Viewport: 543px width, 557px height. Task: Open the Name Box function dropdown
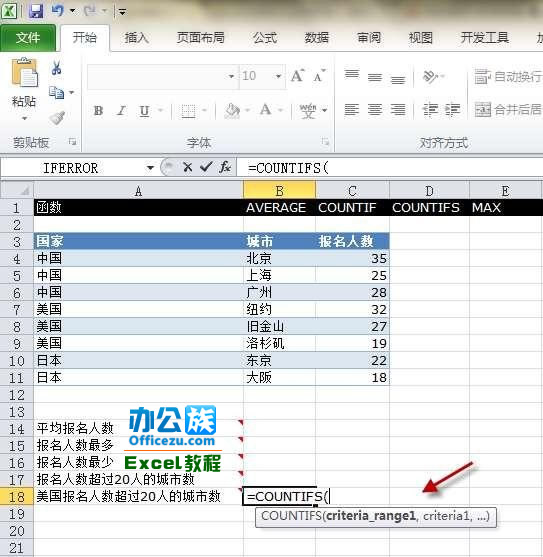click(150, 168)
